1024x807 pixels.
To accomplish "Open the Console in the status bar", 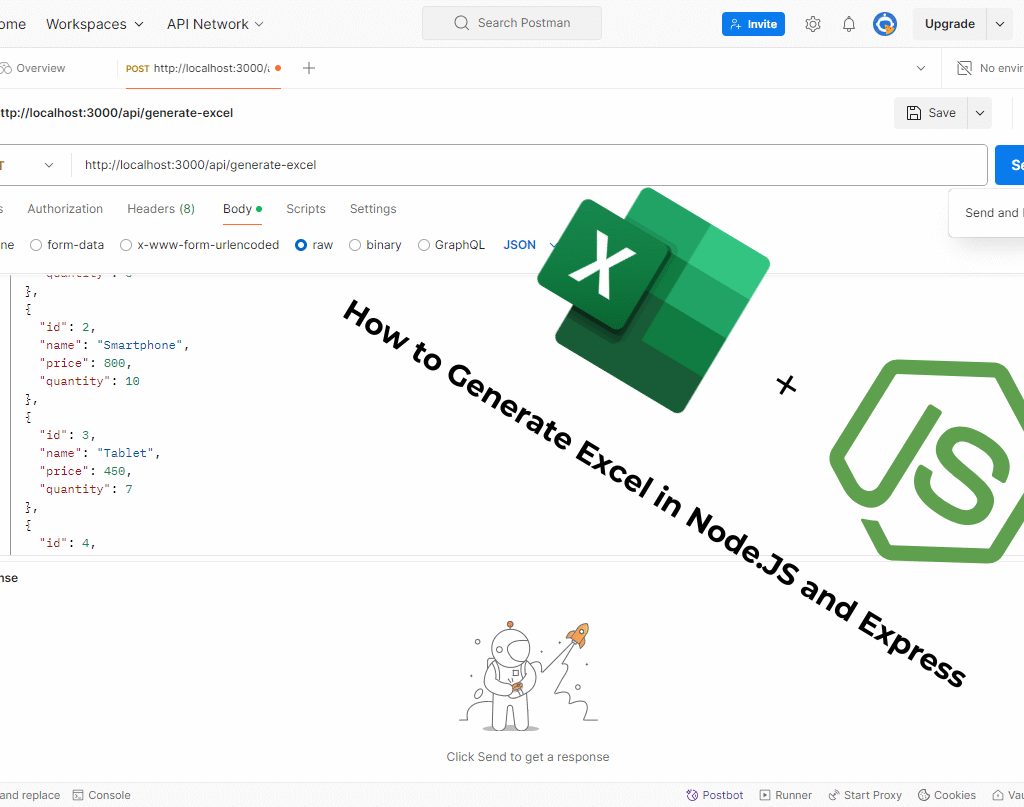I will coord(101,795).
